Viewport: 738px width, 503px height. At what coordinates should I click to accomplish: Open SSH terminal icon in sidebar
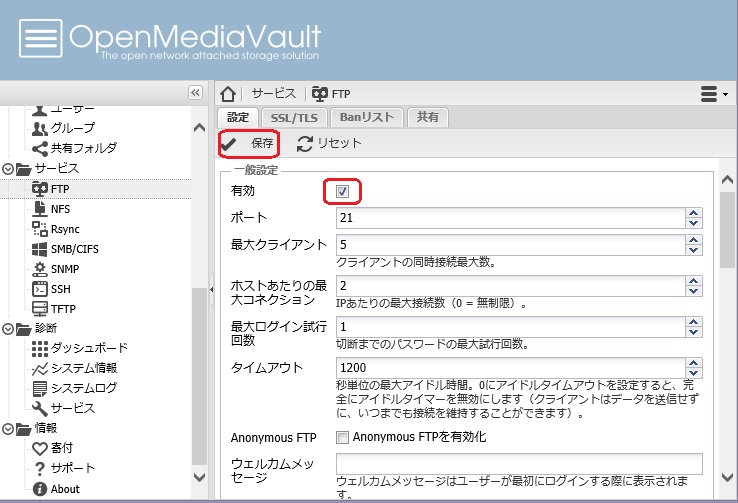tap(40, 289)
